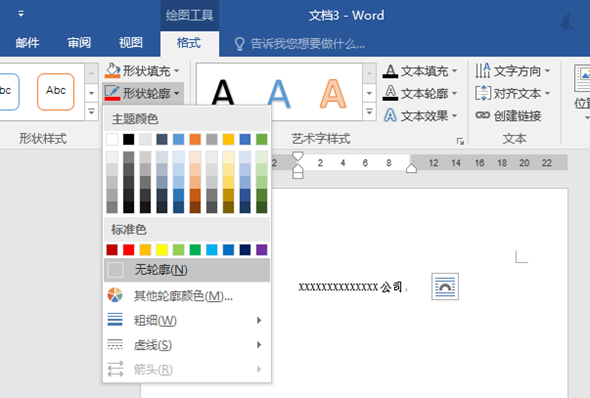Pick the black theme color swatch
590x398 pixels.
pos(129,139)
